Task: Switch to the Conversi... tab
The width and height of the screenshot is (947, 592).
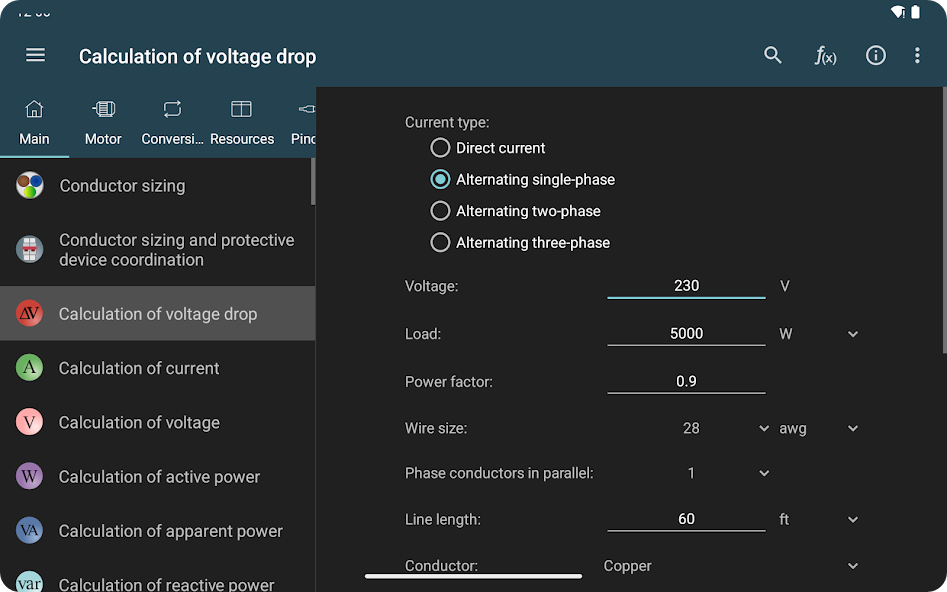Action: click(x=172, y=123)
